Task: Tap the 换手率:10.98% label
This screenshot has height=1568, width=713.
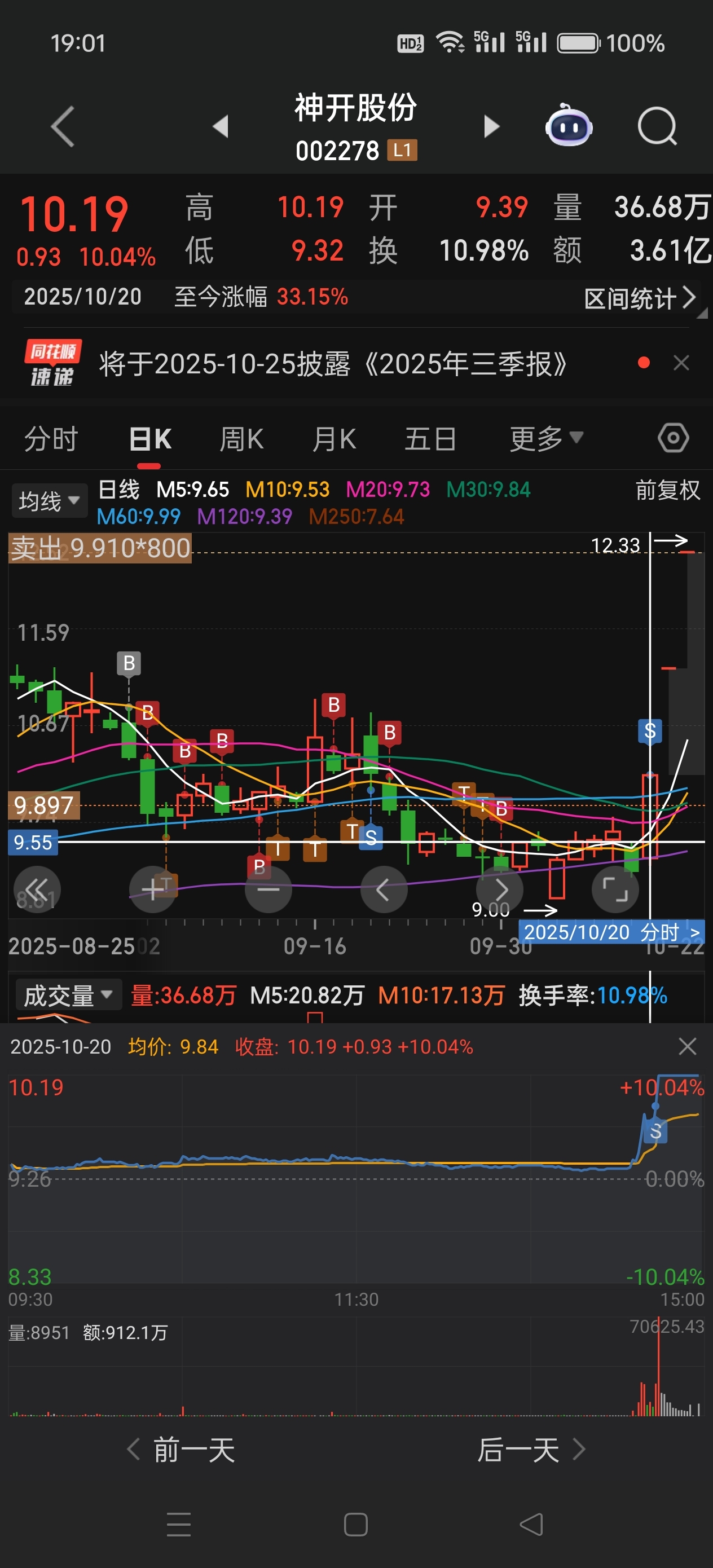Action: tap(592, 995)
